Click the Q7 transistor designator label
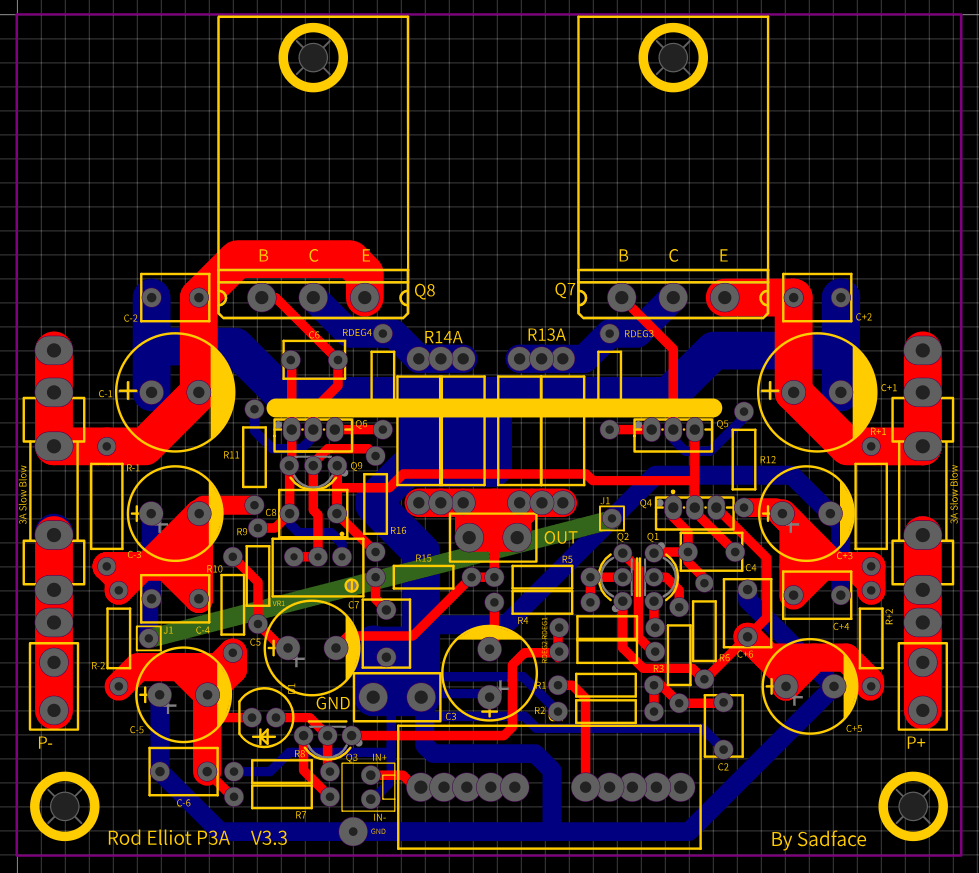The image size is (979, 873). [x=565, y=290]
